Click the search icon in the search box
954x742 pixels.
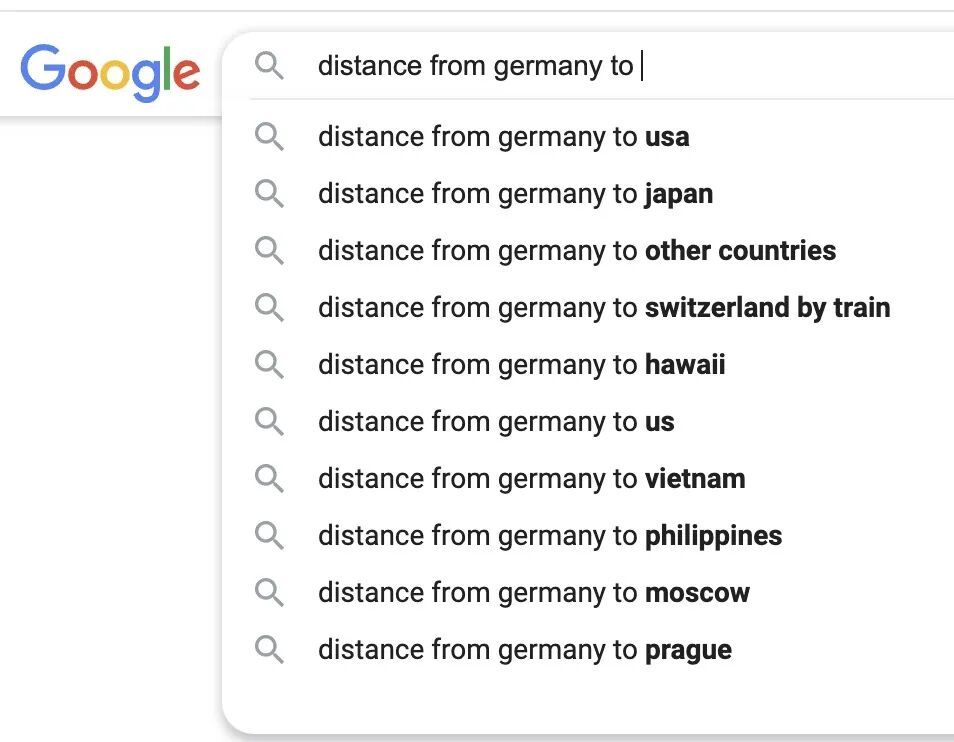pos(269,66)
